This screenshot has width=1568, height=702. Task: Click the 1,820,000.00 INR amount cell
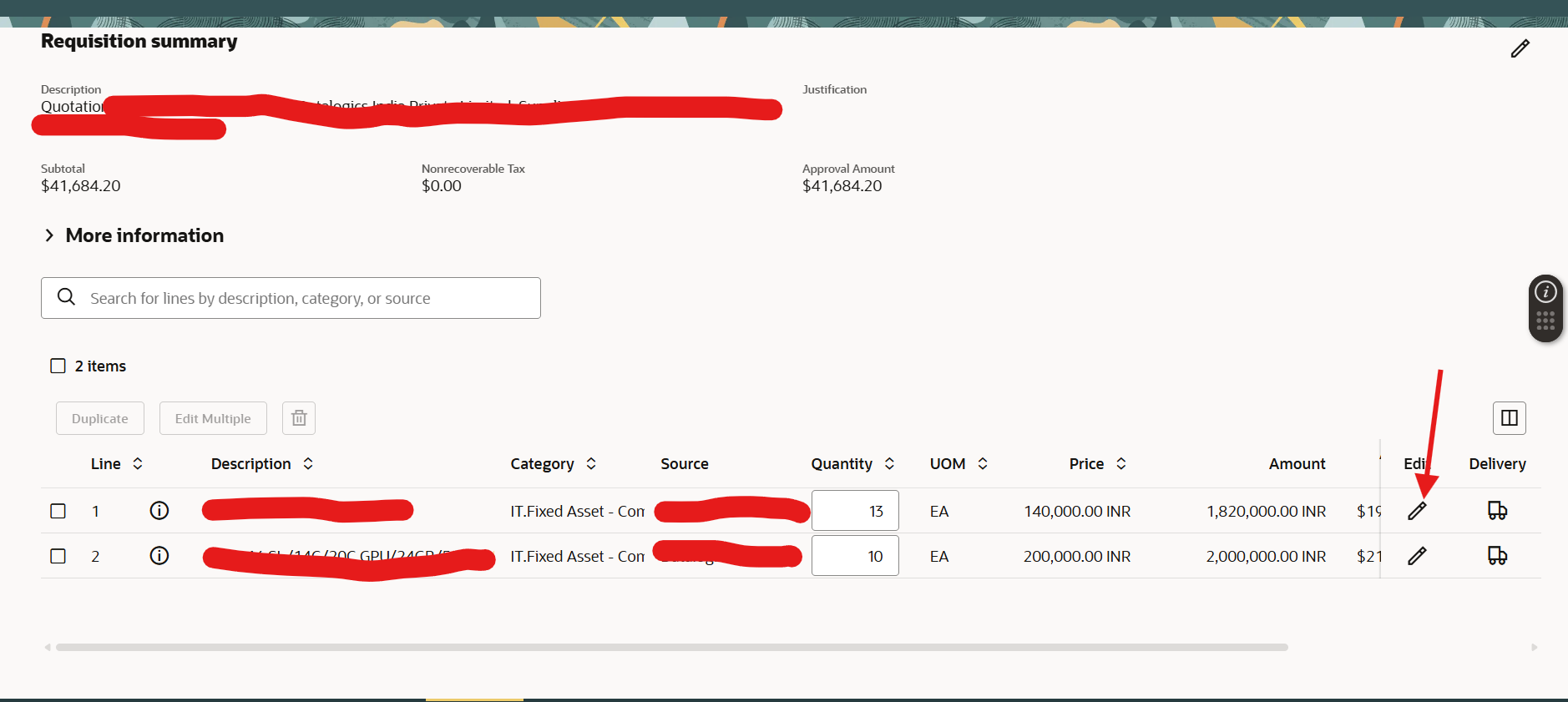coord(1266,512)
